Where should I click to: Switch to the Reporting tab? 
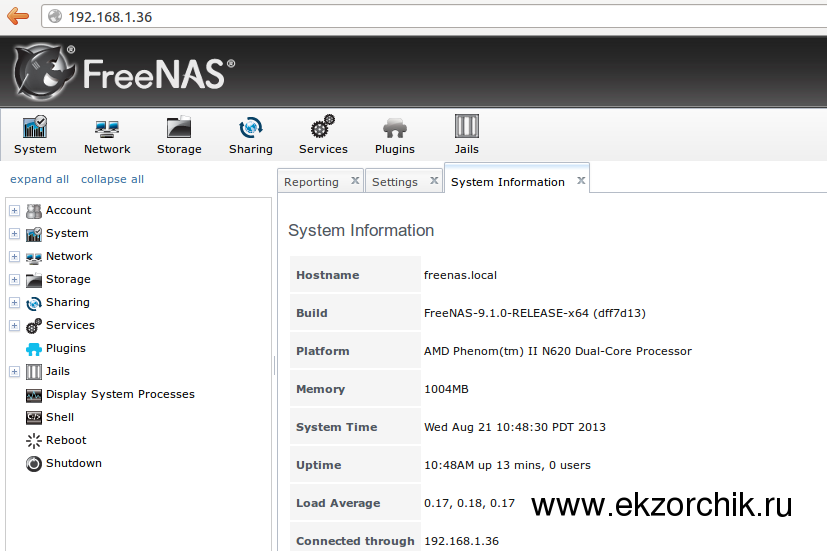point(311,182)
